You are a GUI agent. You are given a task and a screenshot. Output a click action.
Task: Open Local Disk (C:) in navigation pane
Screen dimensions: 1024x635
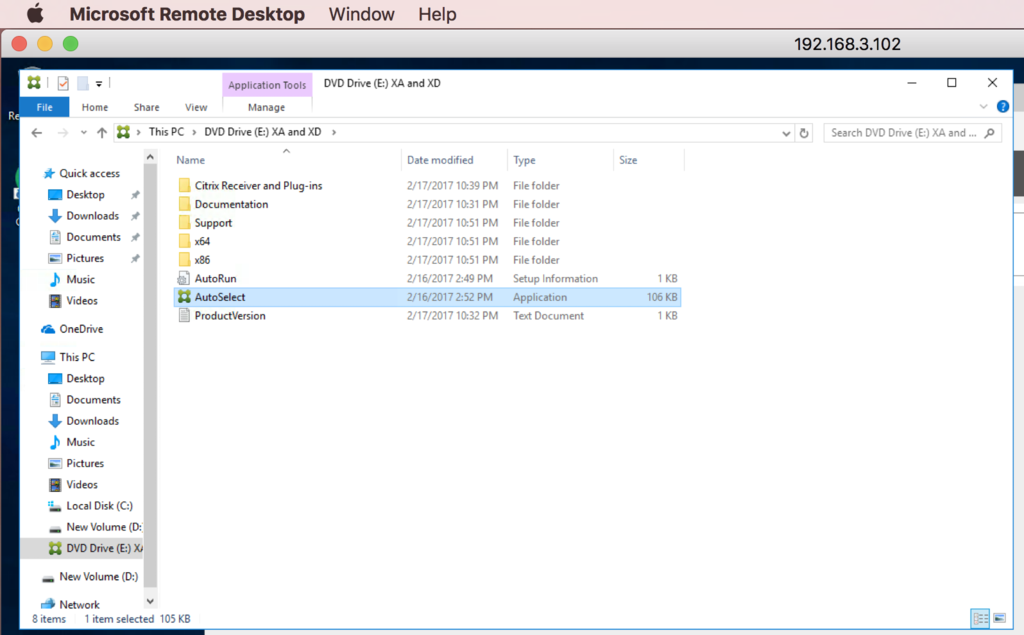99,506
